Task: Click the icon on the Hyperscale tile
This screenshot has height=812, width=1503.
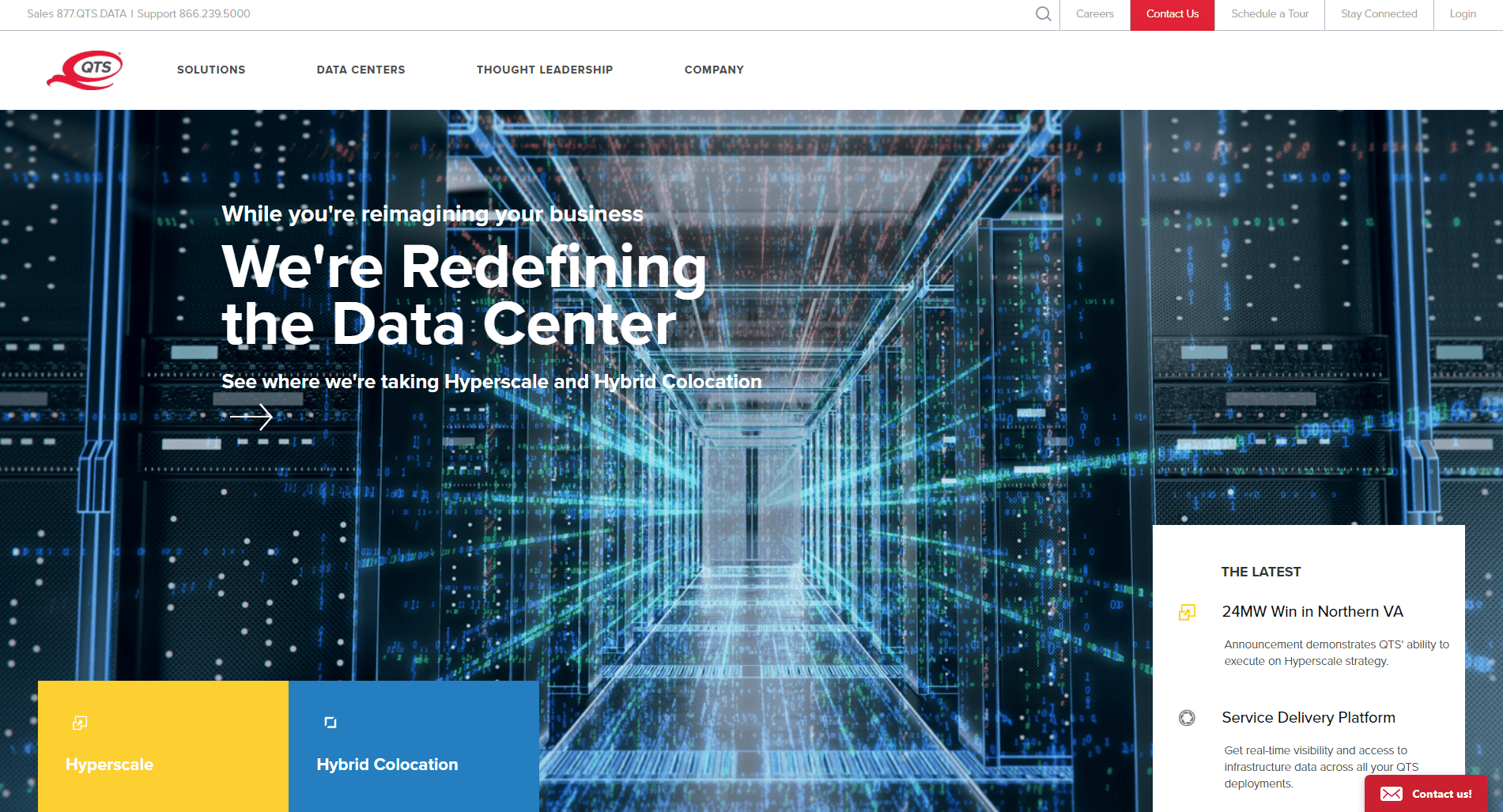Action: click(x=80, y=723)
